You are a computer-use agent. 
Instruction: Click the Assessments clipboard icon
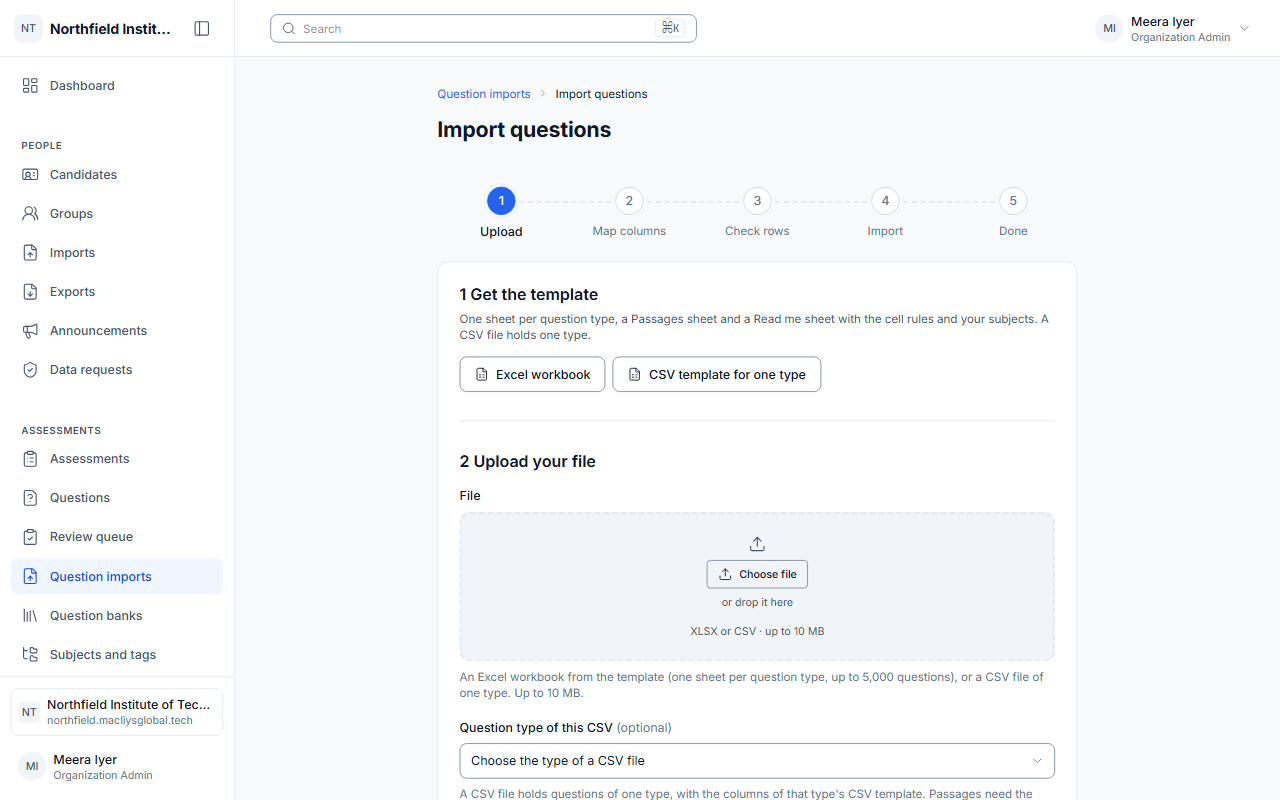30,459
